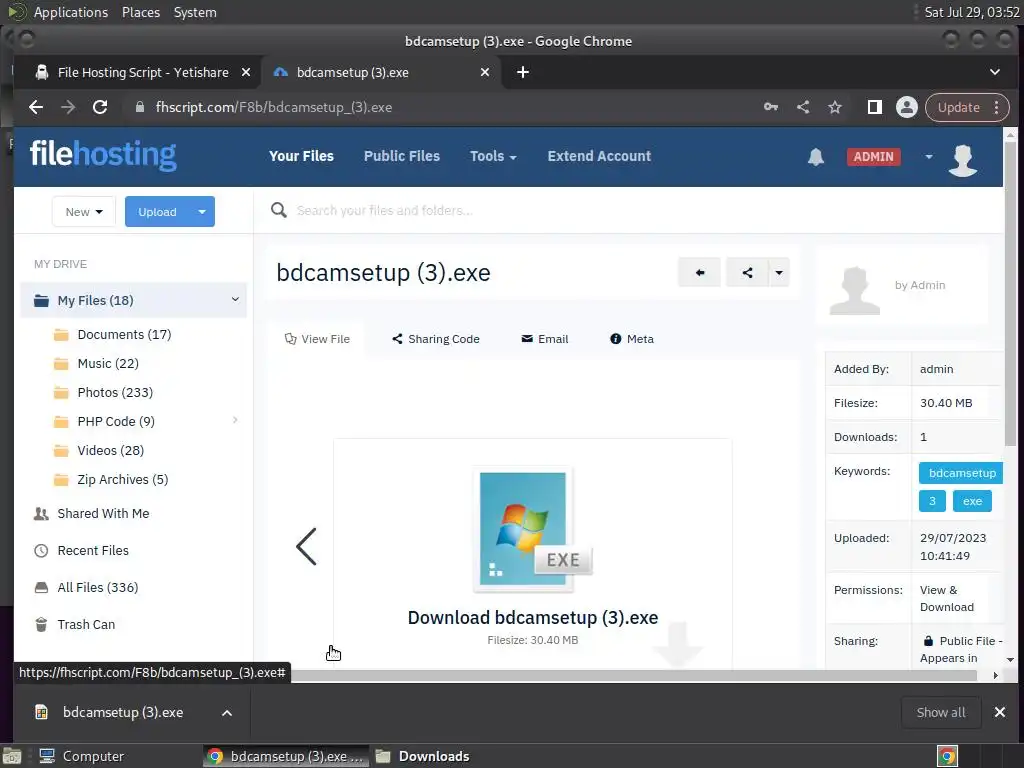Click the address bar URL
Image resolution: width=1024 pixels, height=768 pixels.
274,107
